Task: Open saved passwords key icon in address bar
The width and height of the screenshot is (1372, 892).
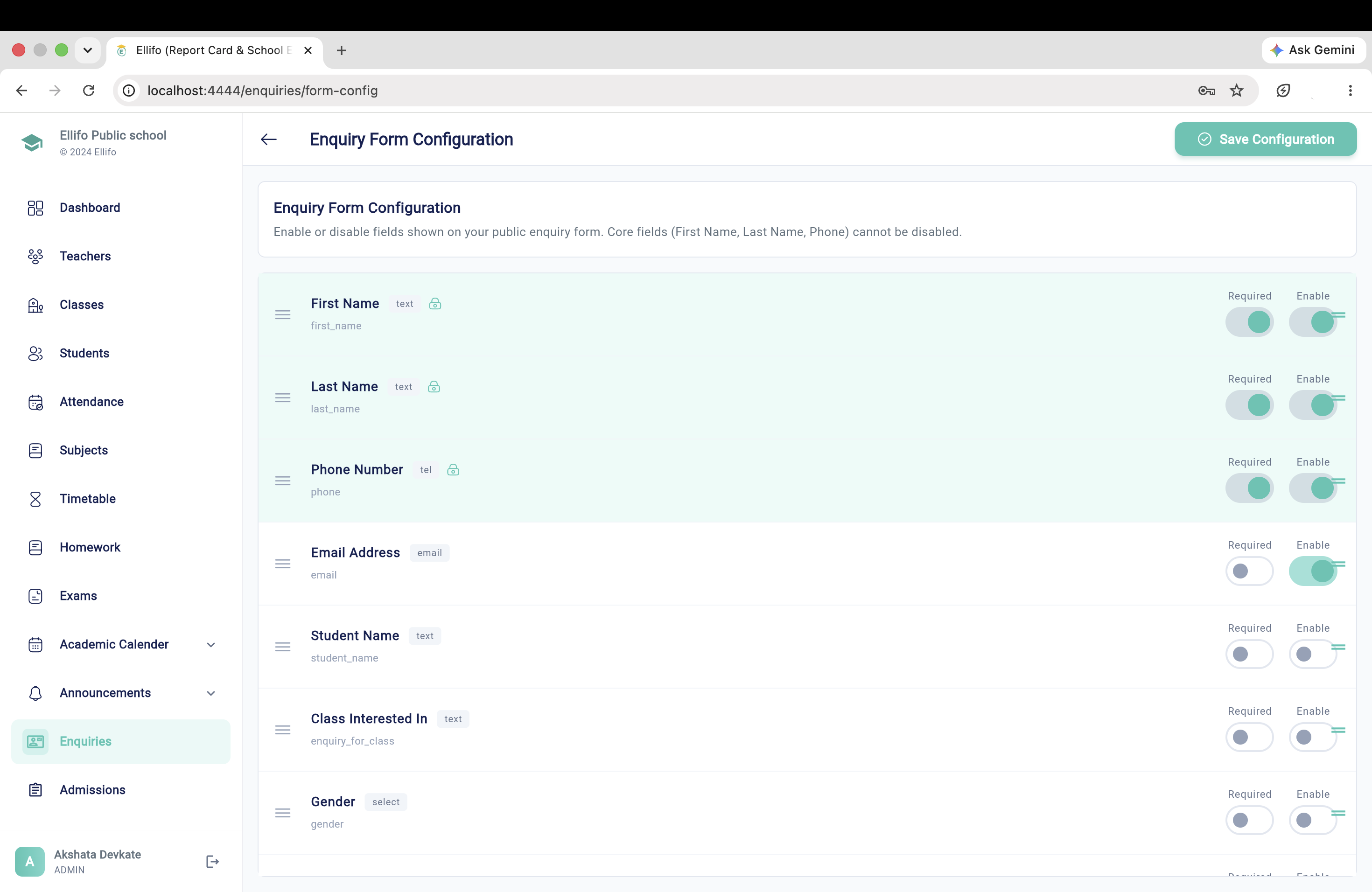Action: pyautogui.click(x=1206, y=91)
